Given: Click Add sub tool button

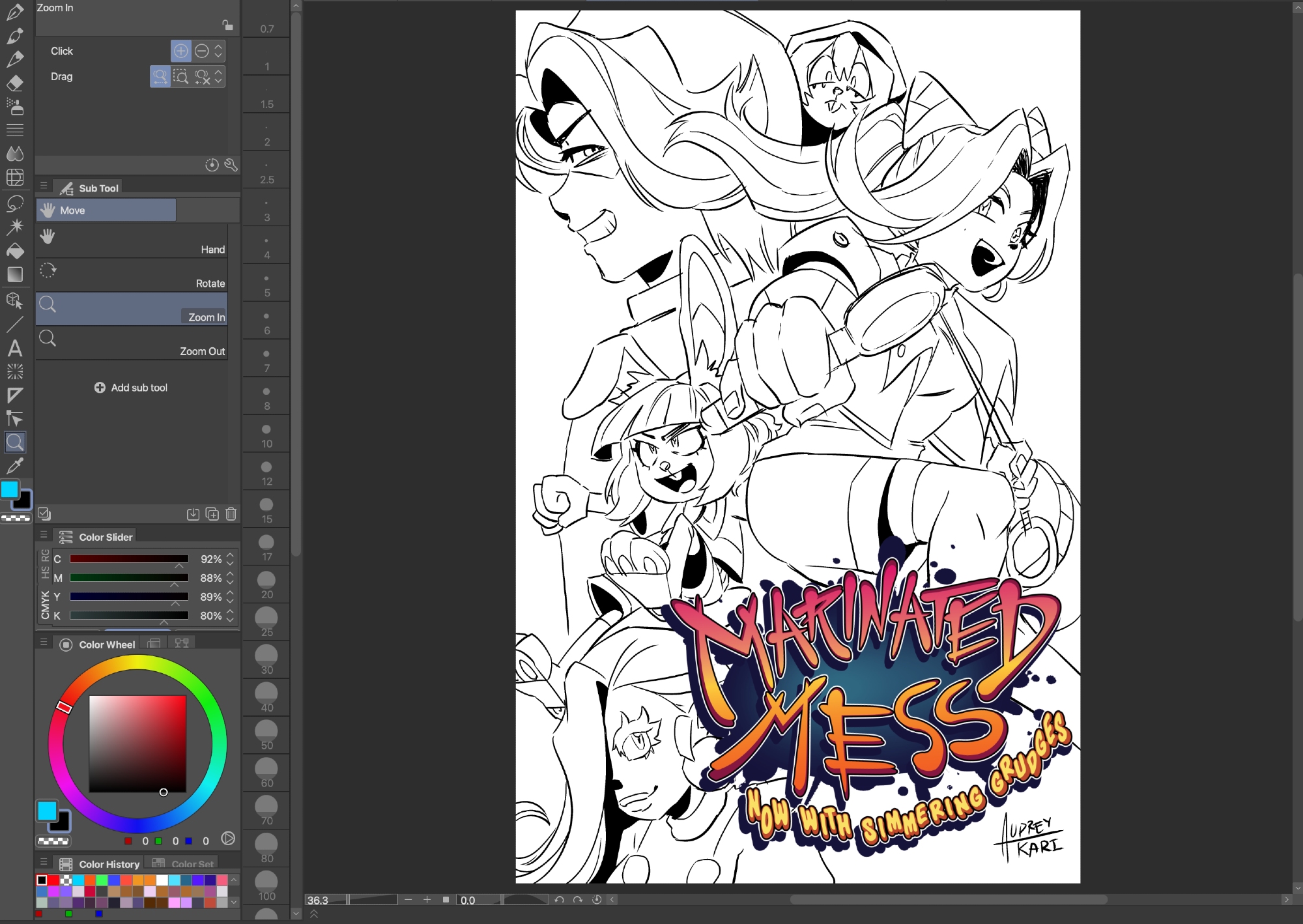Looking at the screenshot, I should (x=131, y=388).
